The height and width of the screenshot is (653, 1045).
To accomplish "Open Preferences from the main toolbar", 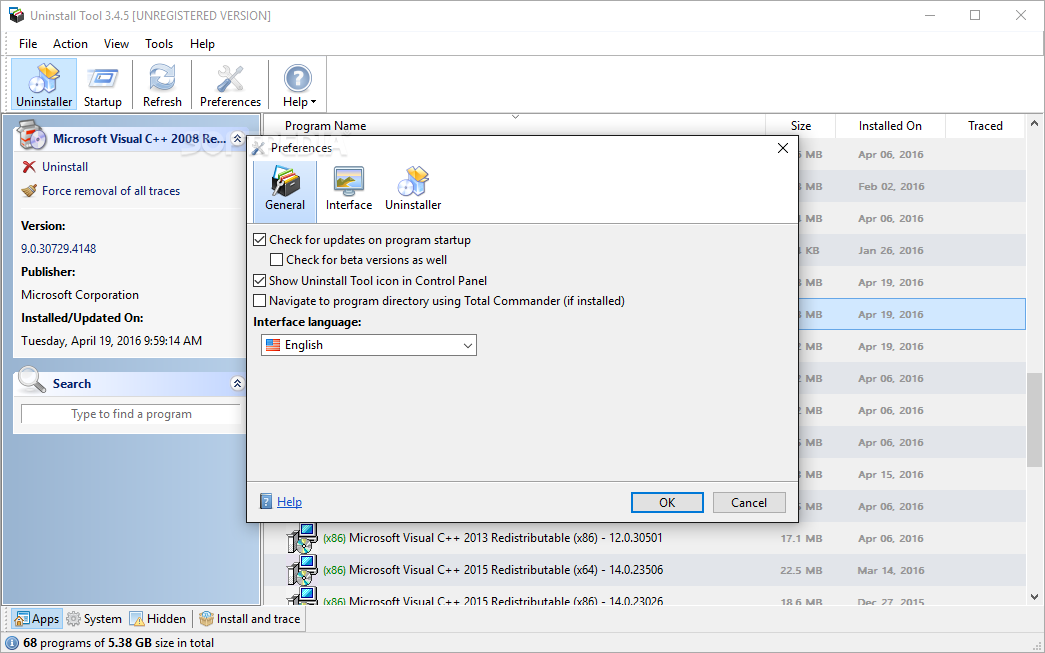I will tap(230, 85).
